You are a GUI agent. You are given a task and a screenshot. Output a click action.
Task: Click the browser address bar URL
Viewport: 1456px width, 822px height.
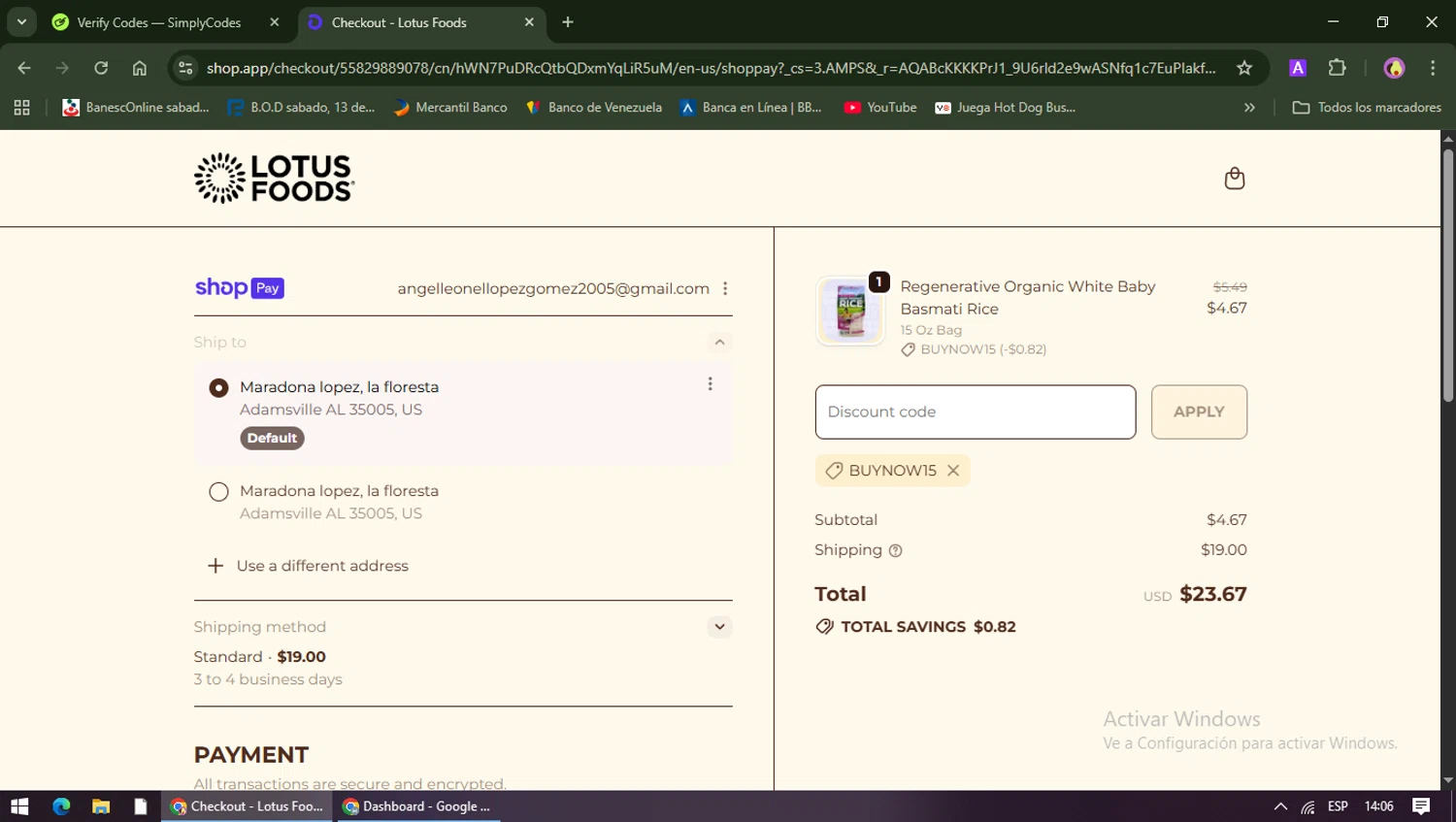[711, 68]
